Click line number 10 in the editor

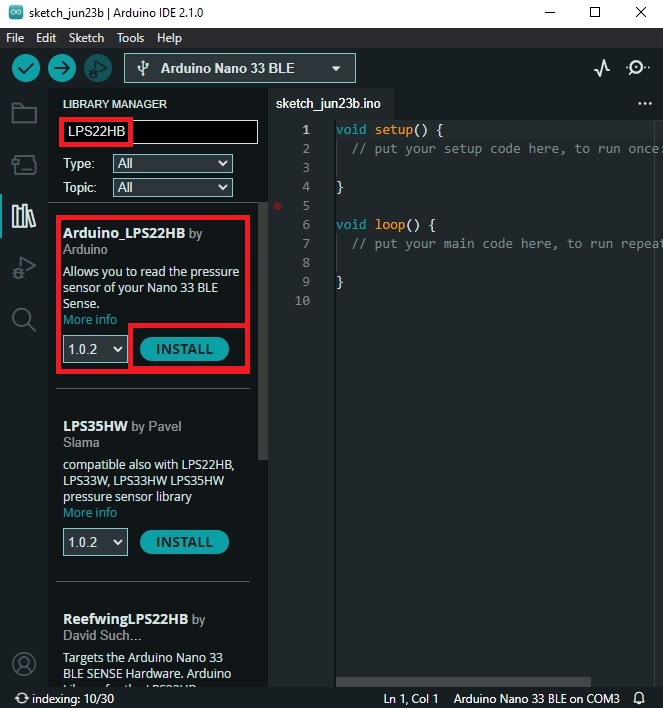302,300
